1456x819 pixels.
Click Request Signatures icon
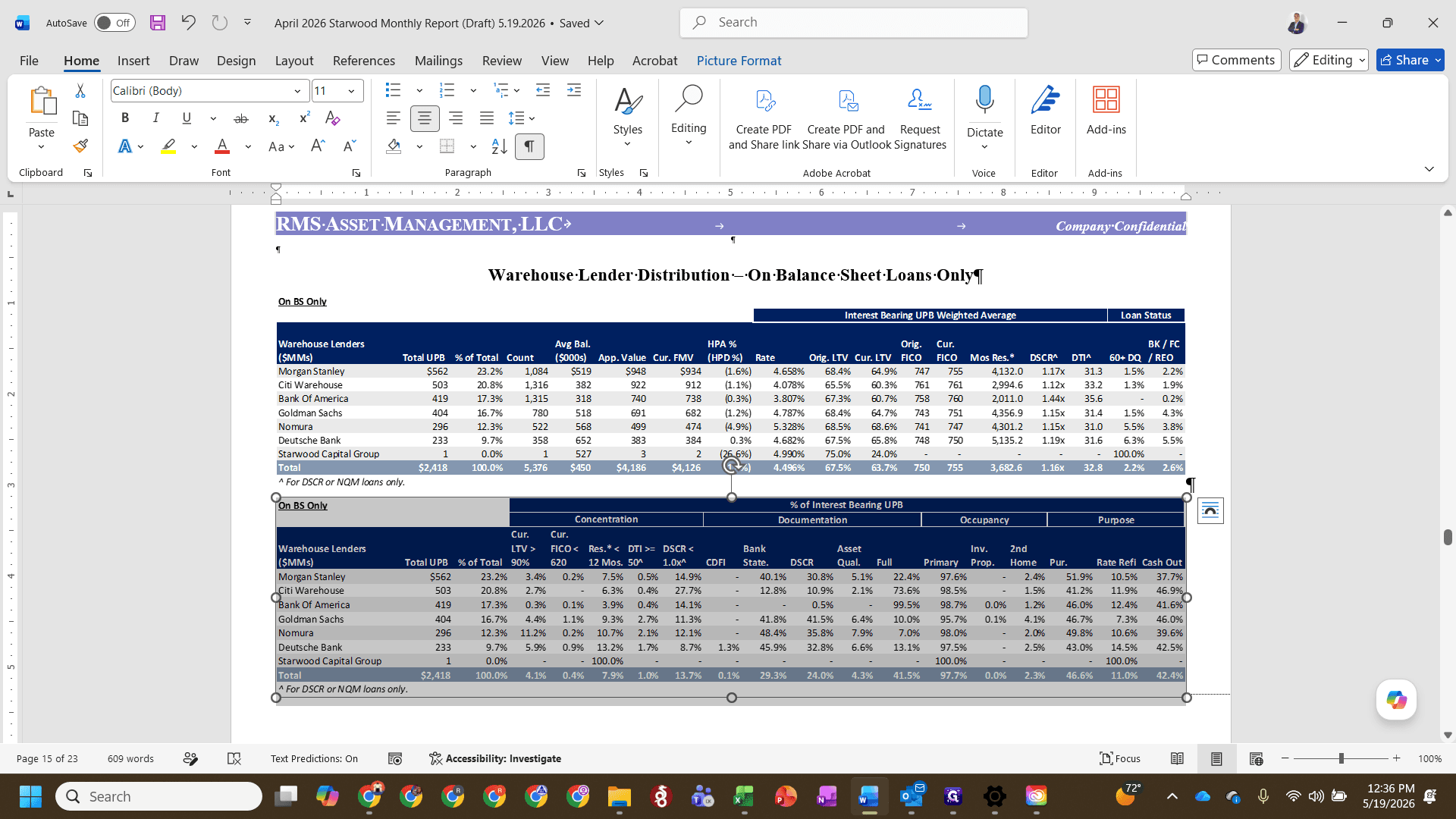(x=920, y=118)
